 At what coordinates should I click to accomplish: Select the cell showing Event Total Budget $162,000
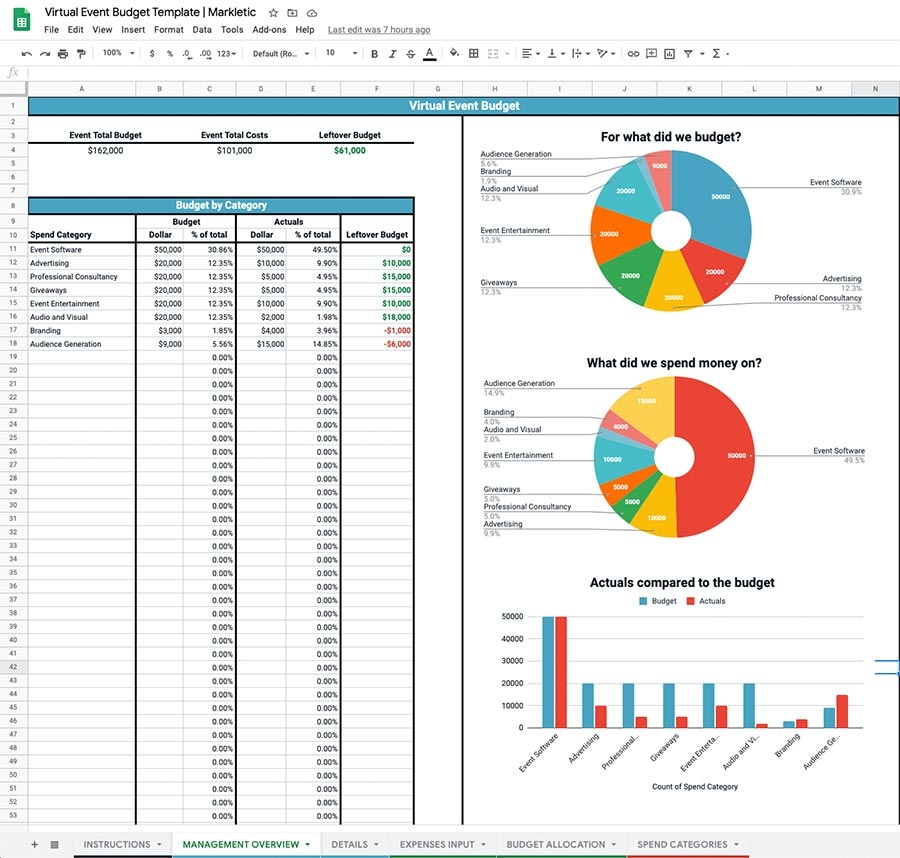coord(105,150)
